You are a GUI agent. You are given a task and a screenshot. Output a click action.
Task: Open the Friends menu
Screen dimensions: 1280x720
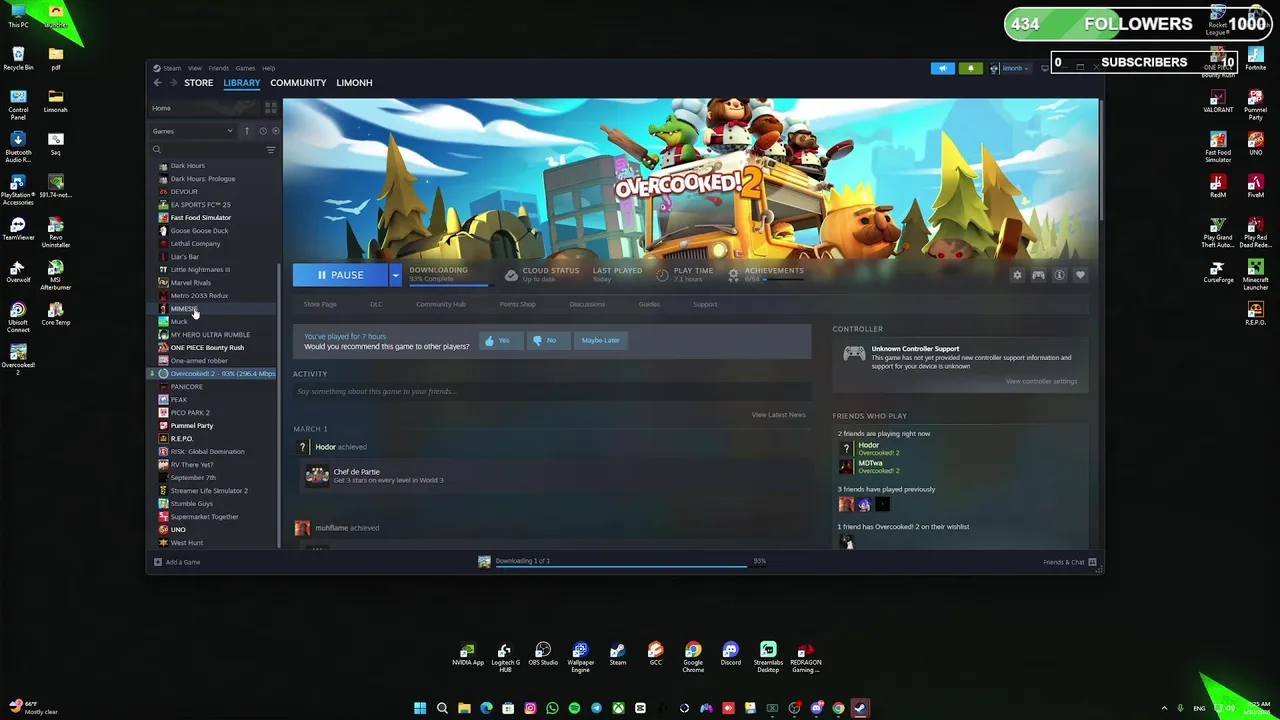(218, 68)
